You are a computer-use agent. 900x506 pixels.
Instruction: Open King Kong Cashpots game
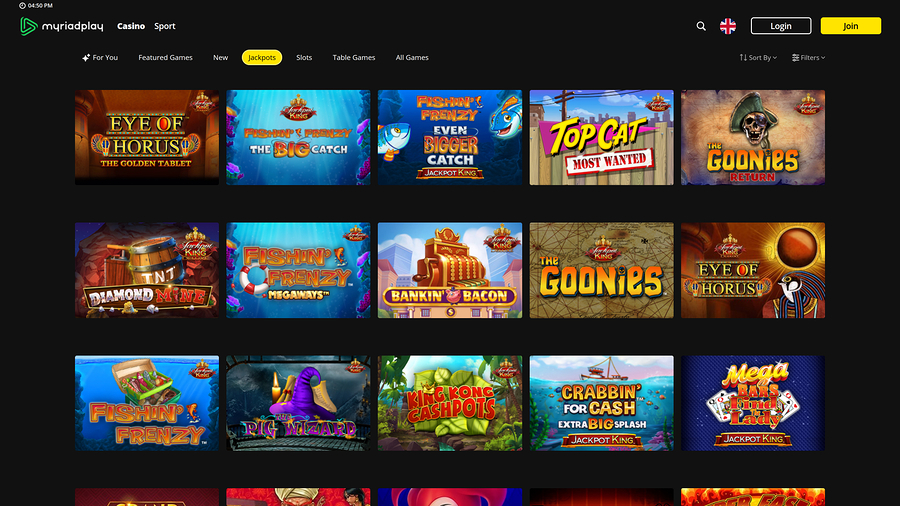(x=450, y=403)
